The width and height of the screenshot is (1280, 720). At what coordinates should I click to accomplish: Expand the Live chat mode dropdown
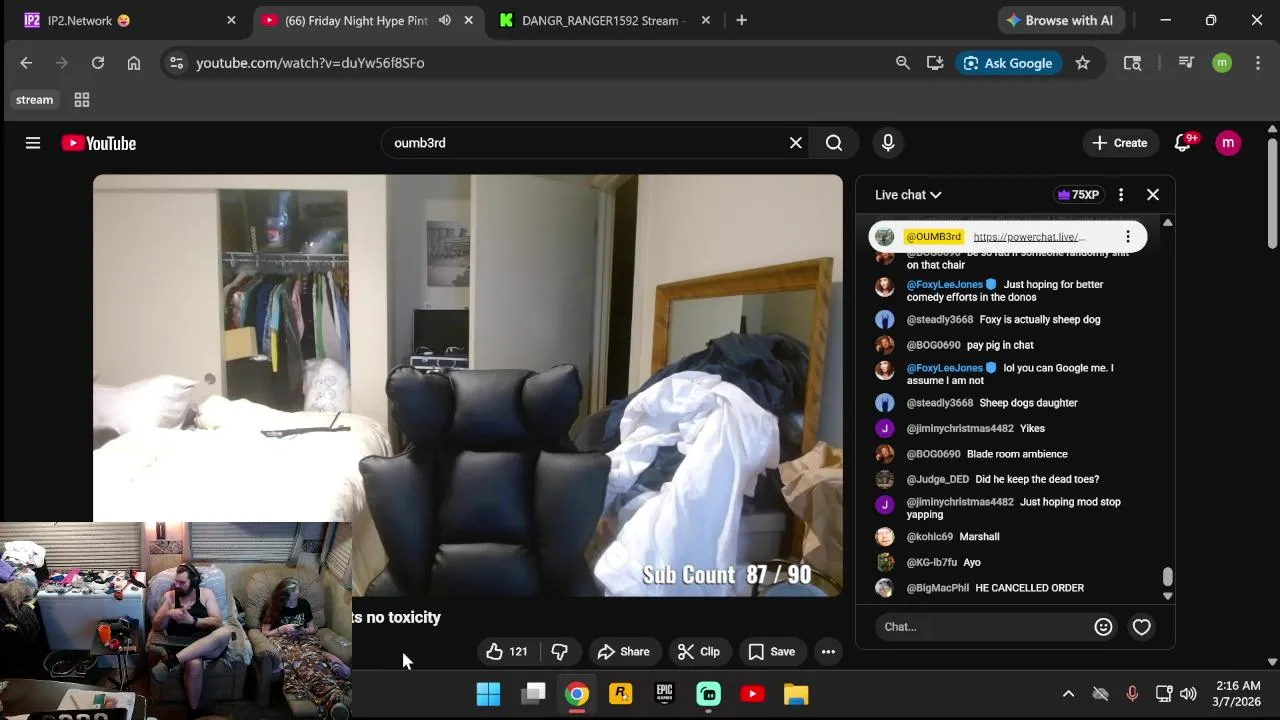(x=908, y=195)
